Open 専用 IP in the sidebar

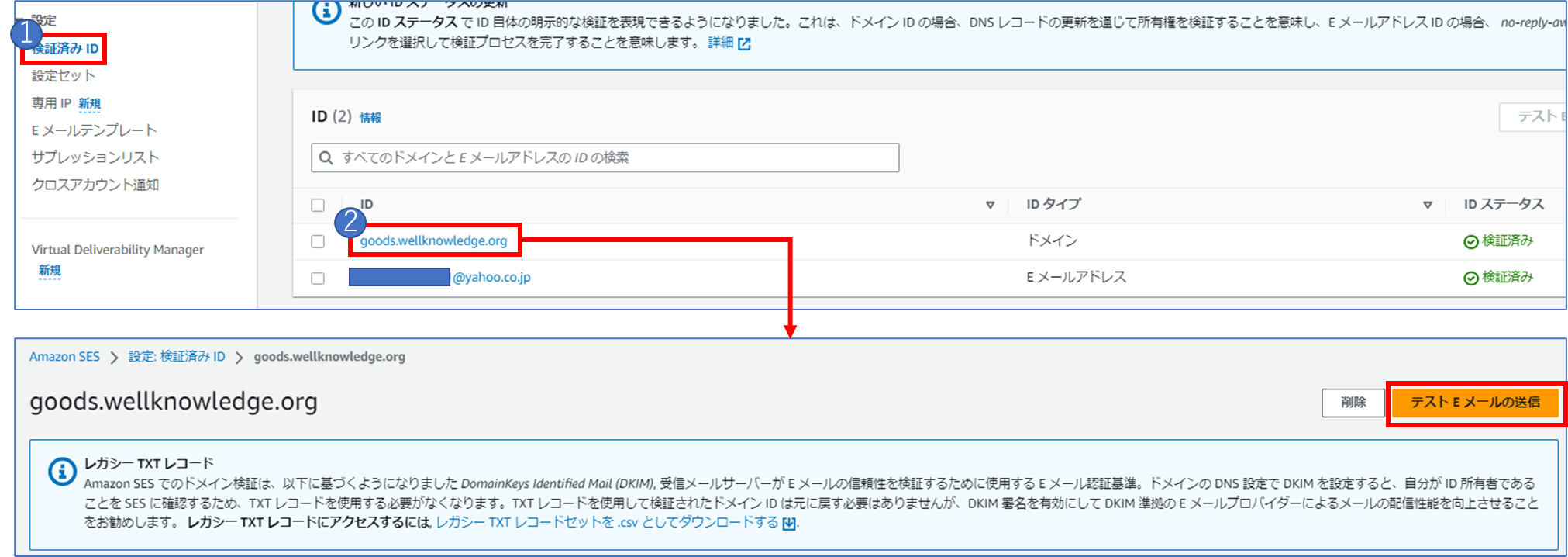click(51, 103)
